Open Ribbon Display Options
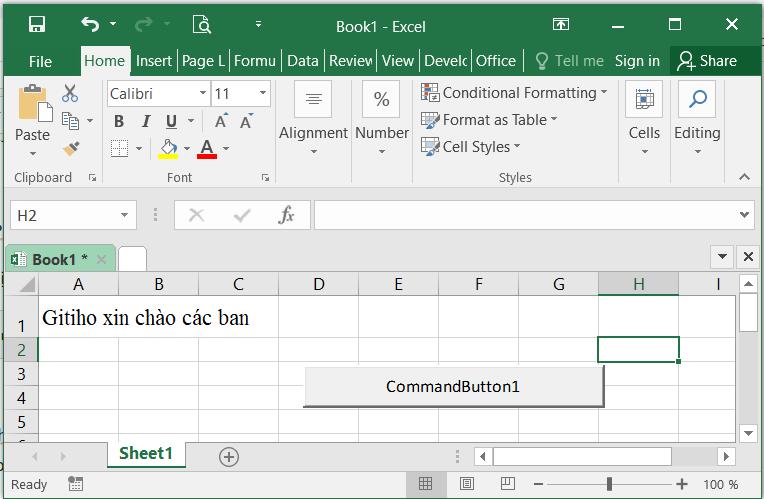 pyautogui.click(x=561, y=24)
